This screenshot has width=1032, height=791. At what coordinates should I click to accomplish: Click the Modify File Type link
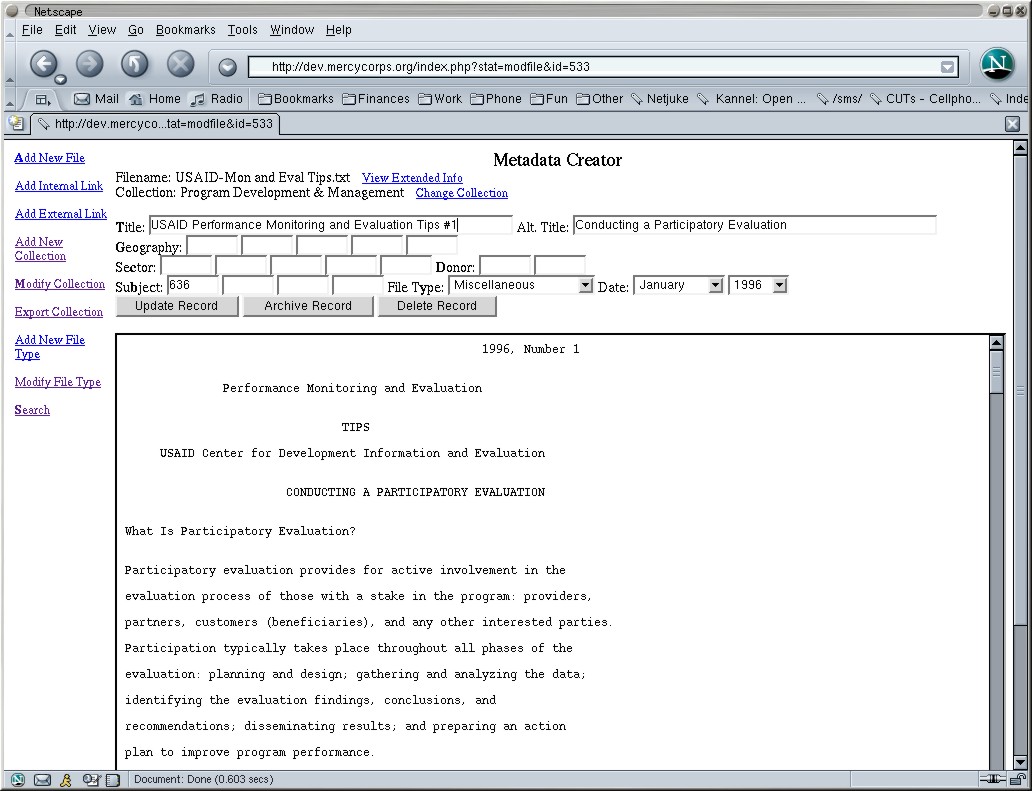[58, 382]
